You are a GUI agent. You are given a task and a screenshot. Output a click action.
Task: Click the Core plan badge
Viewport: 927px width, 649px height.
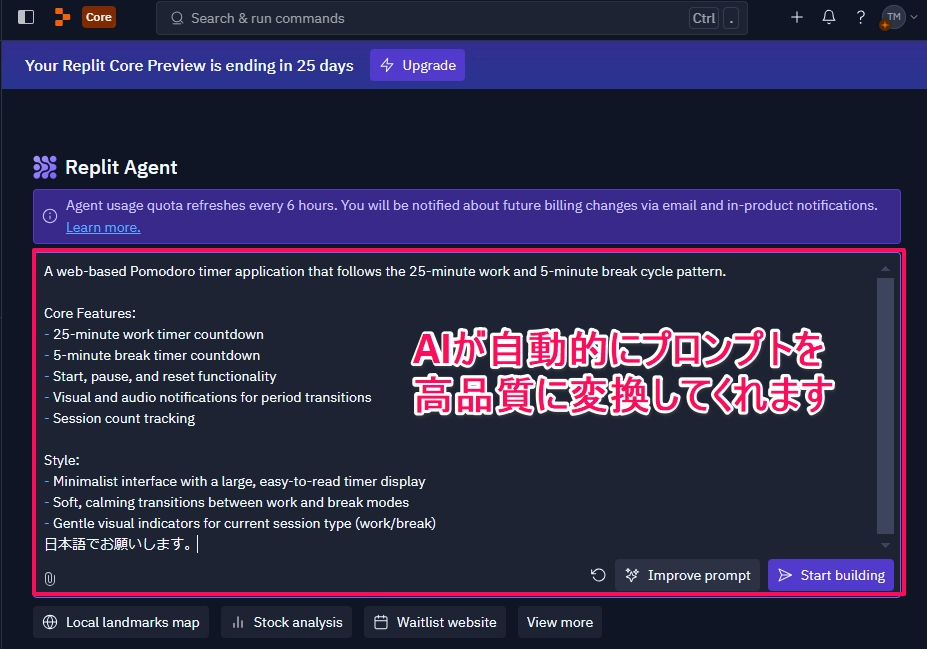99,17
